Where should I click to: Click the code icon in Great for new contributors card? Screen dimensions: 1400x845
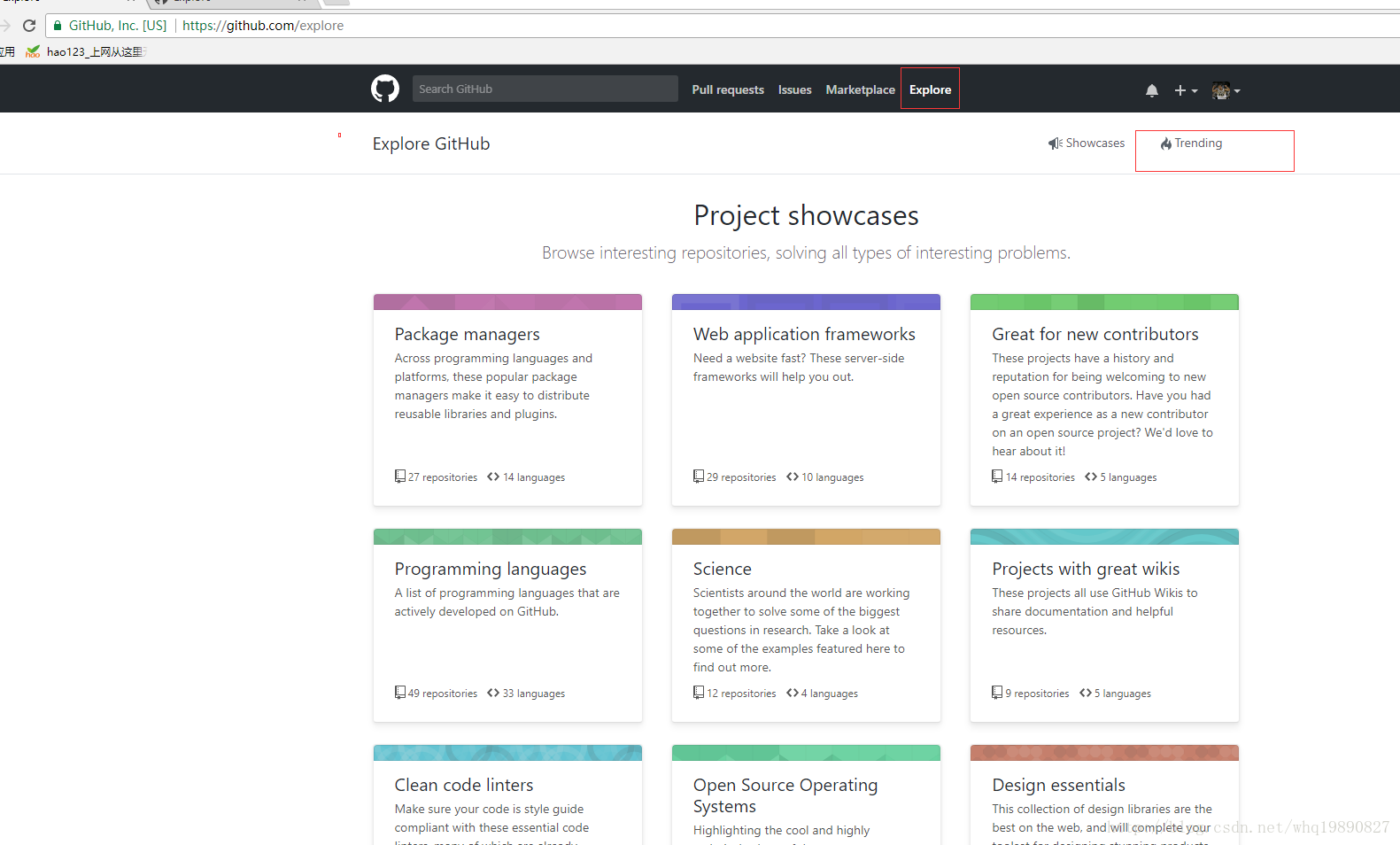tap(1091, 477)
